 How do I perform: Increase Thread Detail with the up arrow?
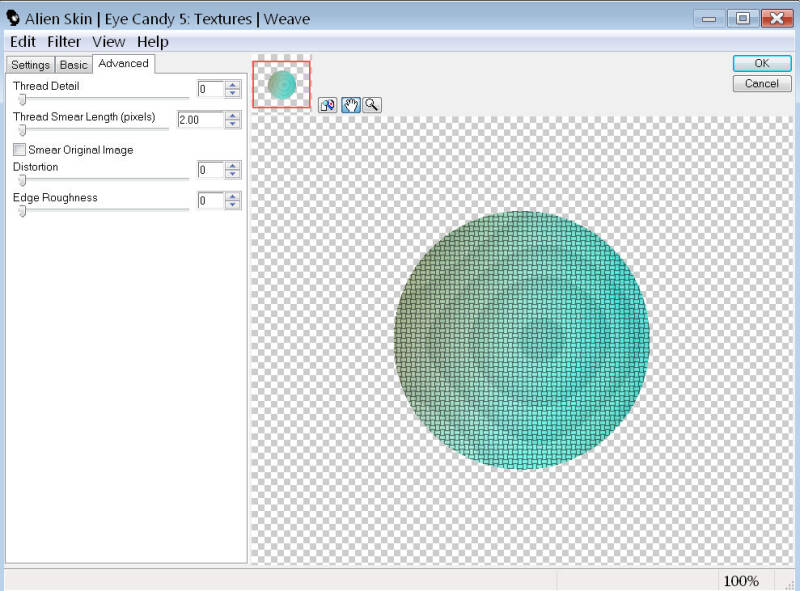(233, 85)
